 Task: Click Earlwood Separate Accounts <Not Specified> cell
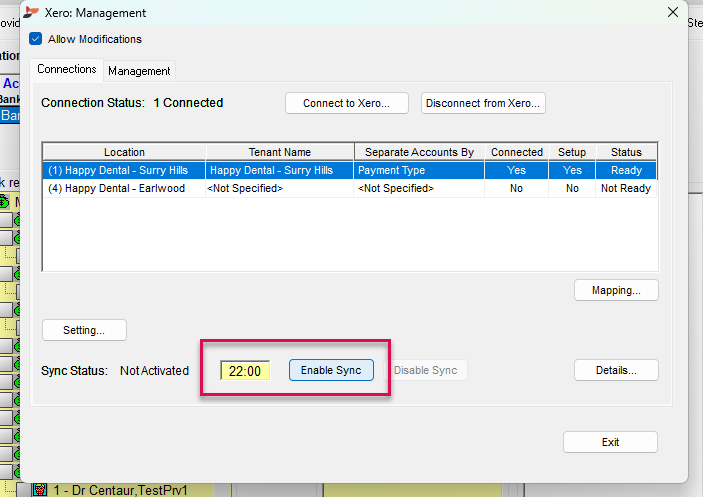pyautogui.click(x=419, y=188)
